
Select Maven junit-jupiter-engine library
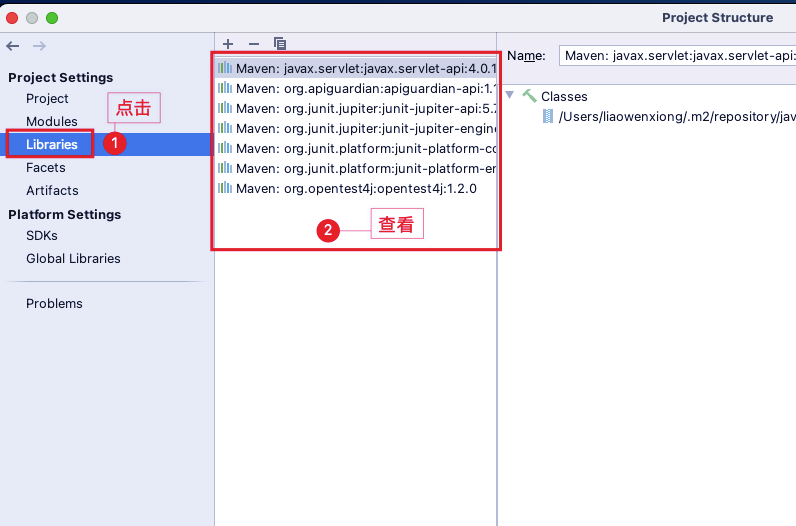pos(355,128)
